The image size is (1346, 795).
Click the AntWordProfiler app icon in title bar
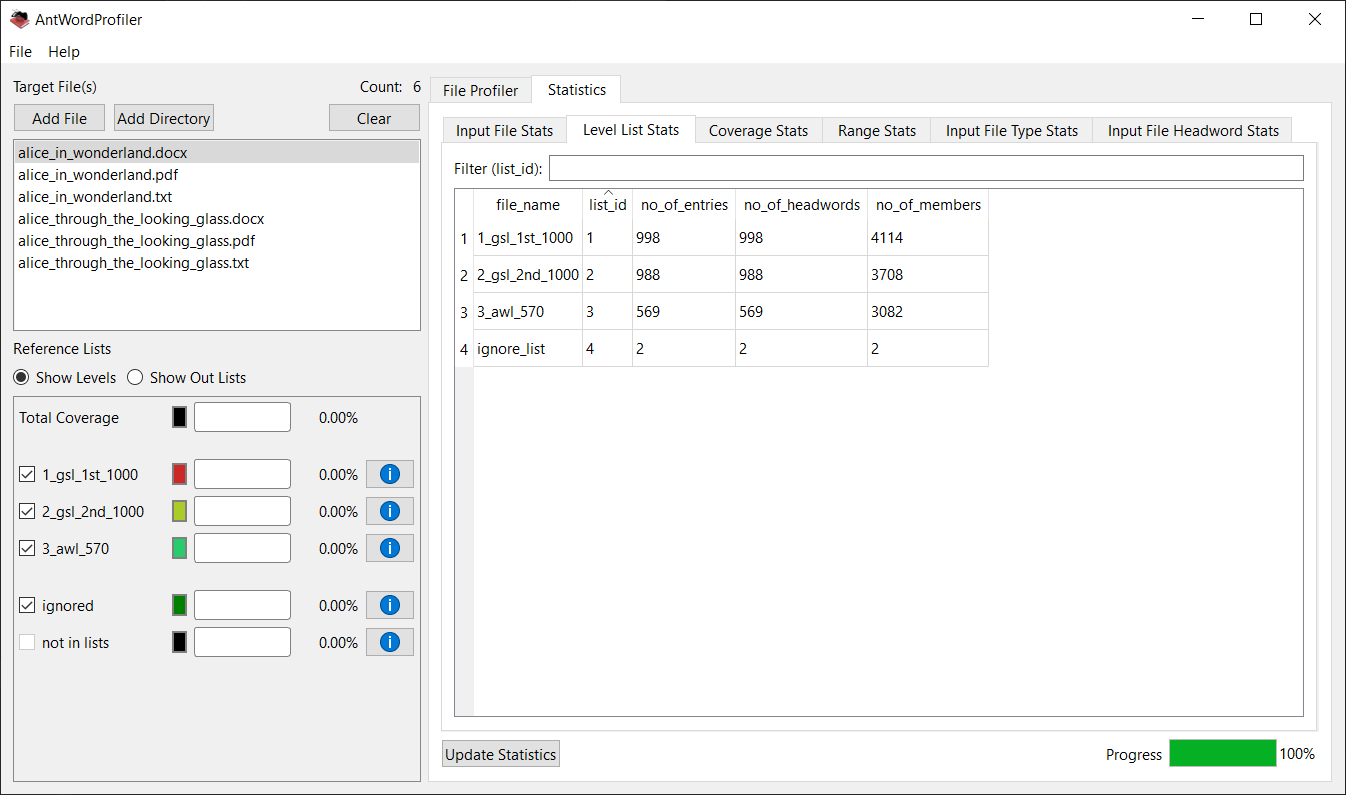coord(19,19)
